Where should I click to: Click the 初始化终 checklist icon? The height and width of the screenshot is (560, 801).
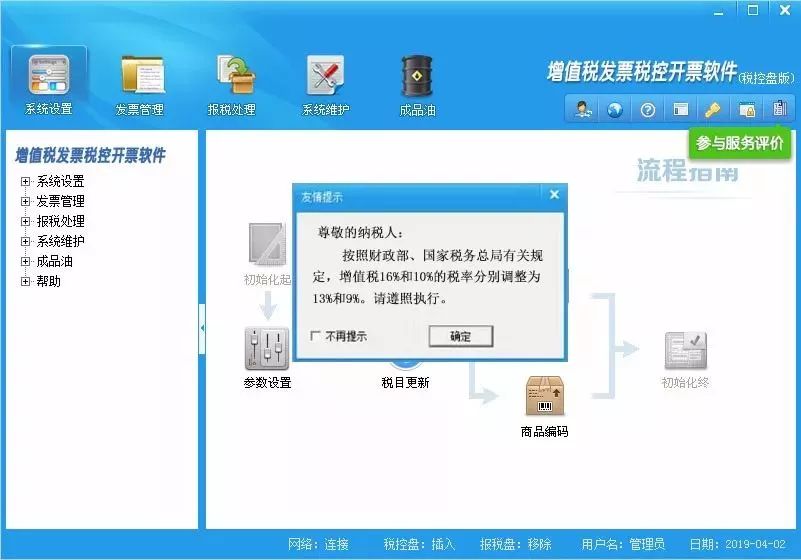(685, 350)
